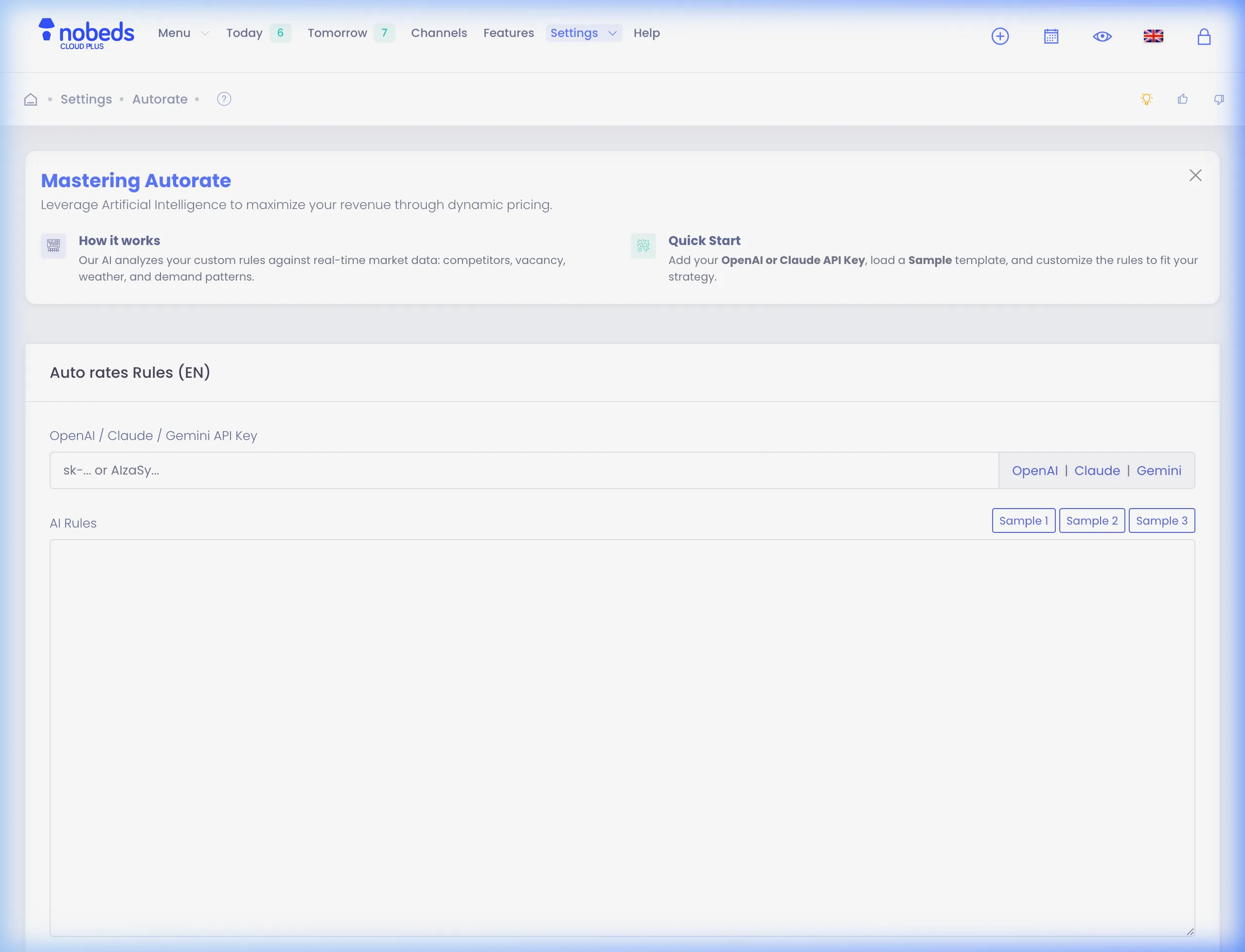Open the Help menu item
Image resolution: width=1245 pixels, height=952 pixels.
pyautogui.click(x=647, y=33)
